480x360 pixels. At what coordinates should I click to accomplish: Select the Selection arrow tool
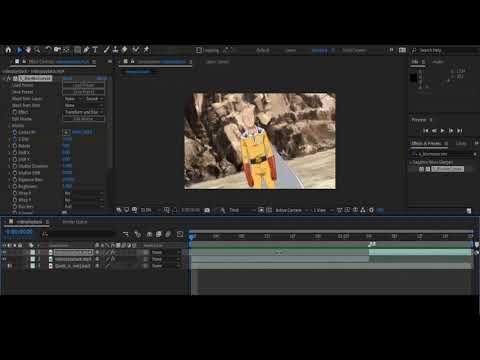(19, 50)
